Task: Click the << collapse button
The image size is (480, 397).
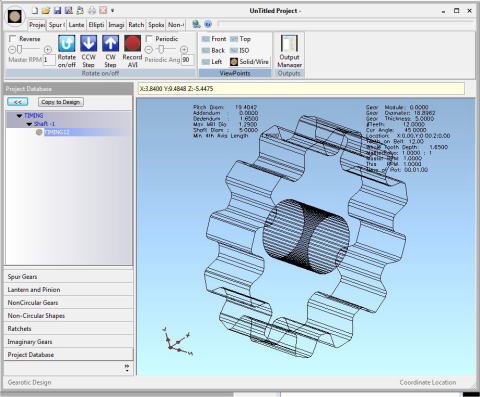Action: pyautogui.click(x=18, y=102)
